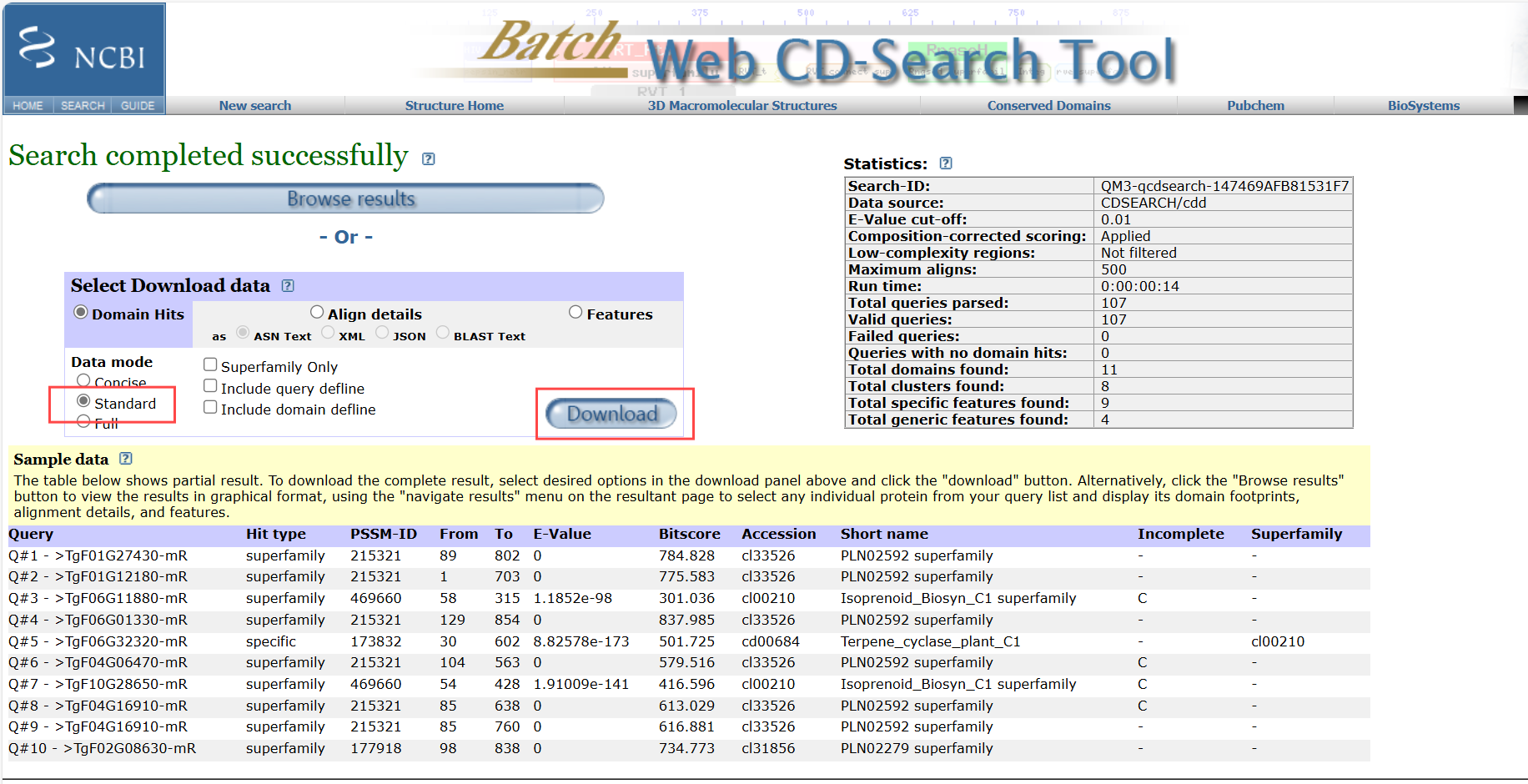Check Include domain defline
Screen dimensions: 1528x784
[210, 407]
